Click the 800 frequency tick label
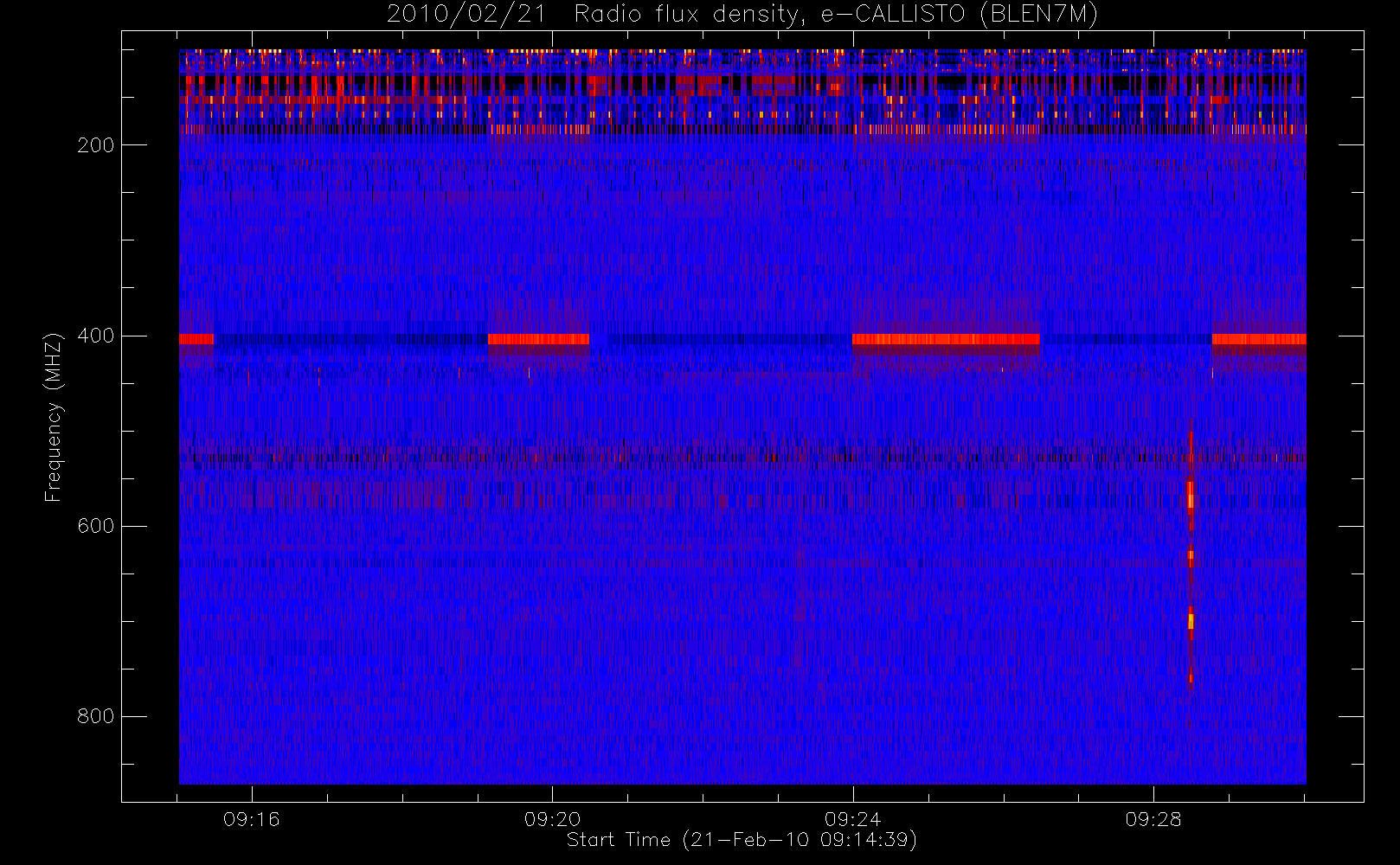The width and height of the screenshot is (1400, 865). (96, 716)
